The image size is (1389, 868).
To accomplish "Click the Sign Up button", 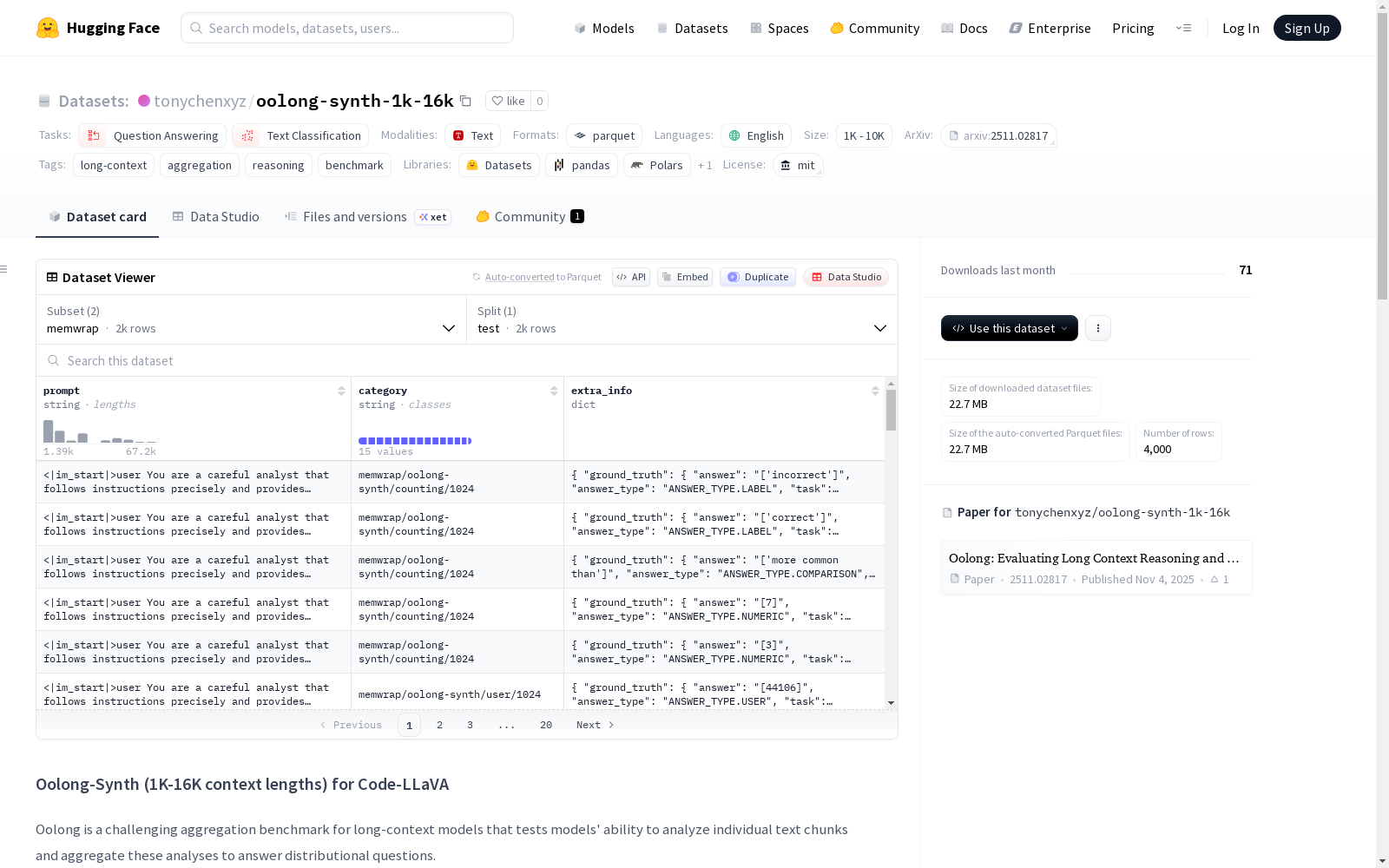I will pyautogui.click(x=1307, y=28).
